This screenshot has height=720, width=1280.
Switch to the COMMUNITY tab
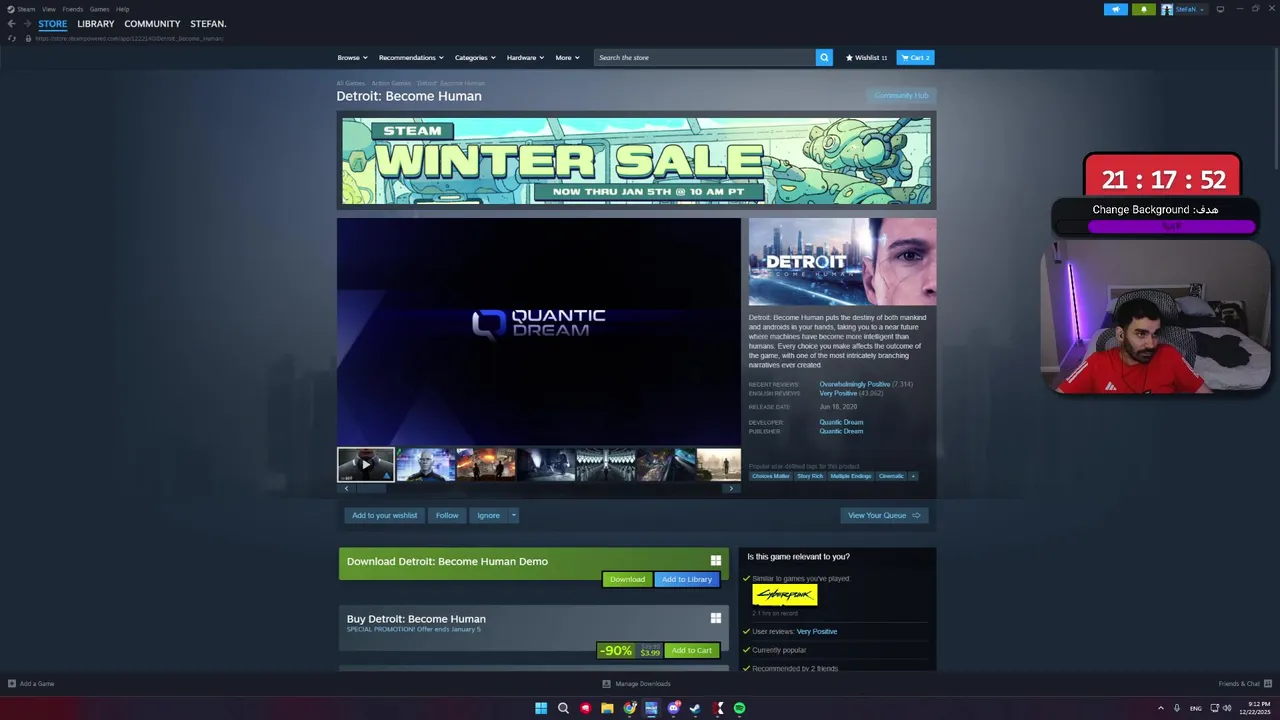(152, 23)
